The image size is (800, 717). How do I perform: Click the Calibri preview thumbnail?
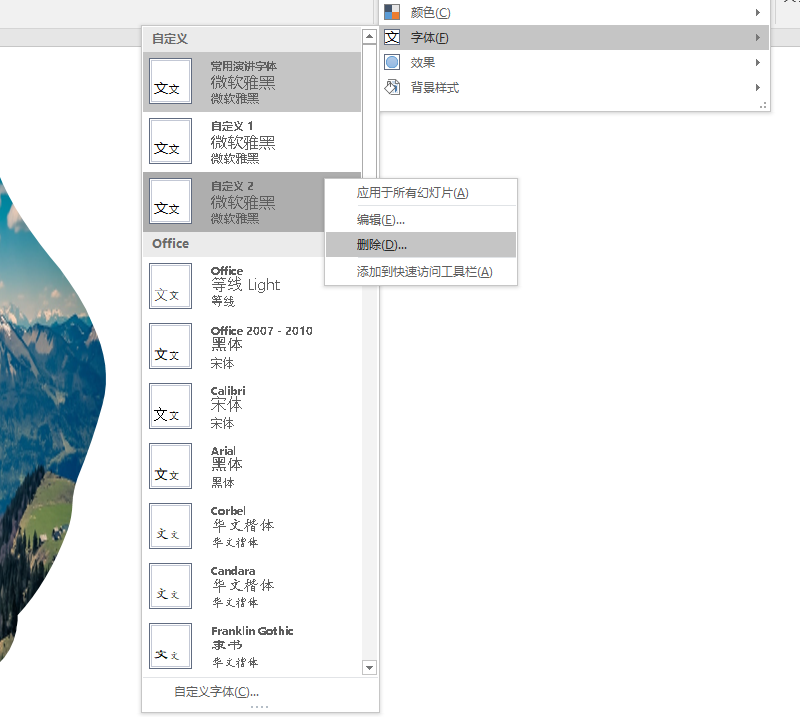(x=170, y=406)
